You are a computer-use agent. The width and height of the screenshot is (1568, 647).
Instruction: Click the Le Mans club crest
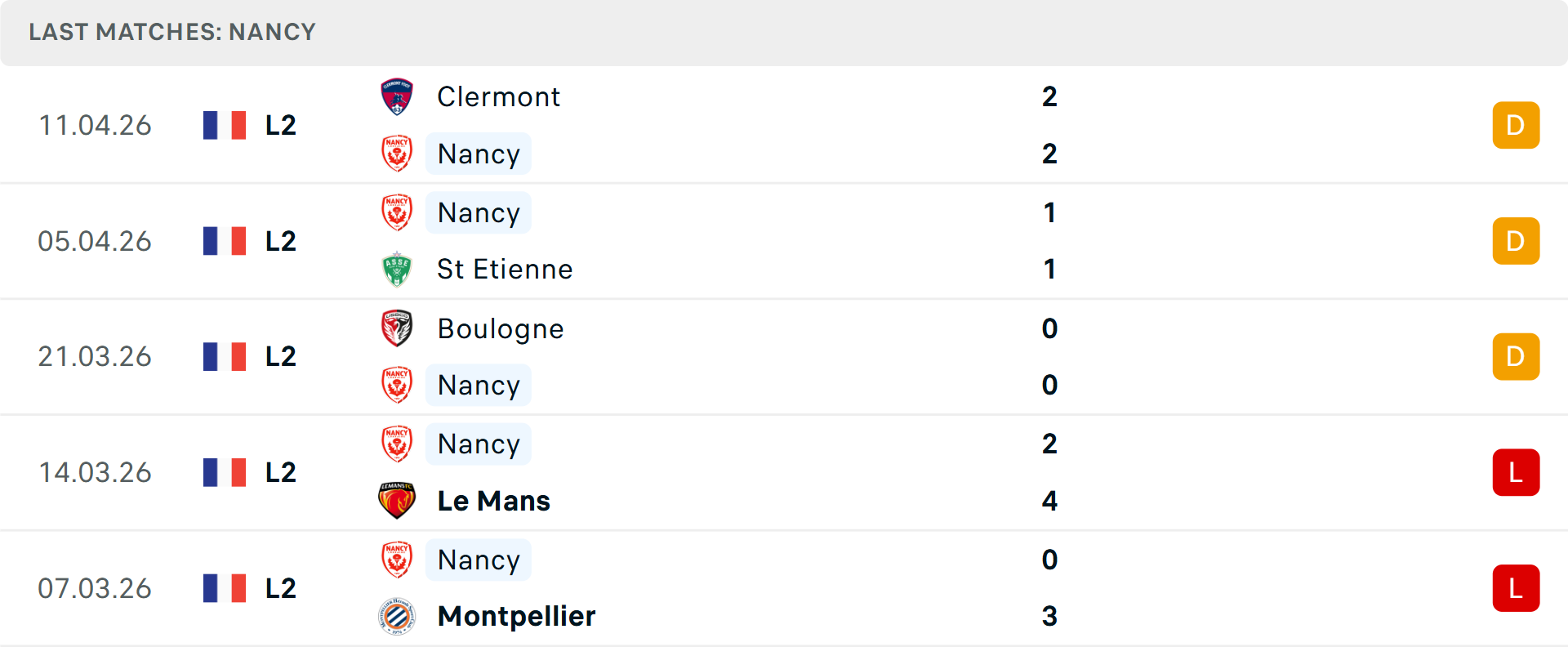[397, 501]
